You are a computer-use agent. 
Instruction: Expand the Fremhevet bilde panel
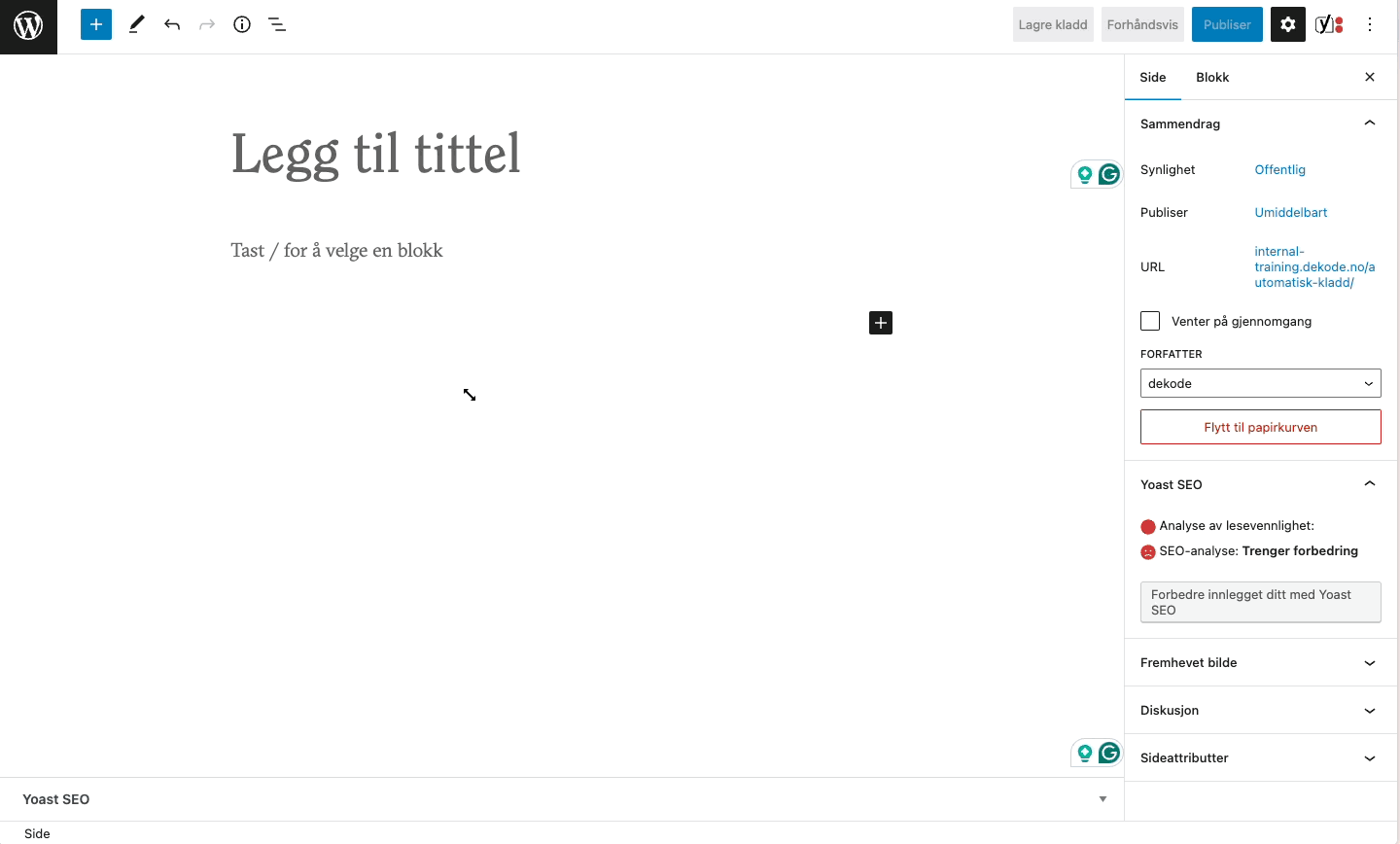(1260, 662)
